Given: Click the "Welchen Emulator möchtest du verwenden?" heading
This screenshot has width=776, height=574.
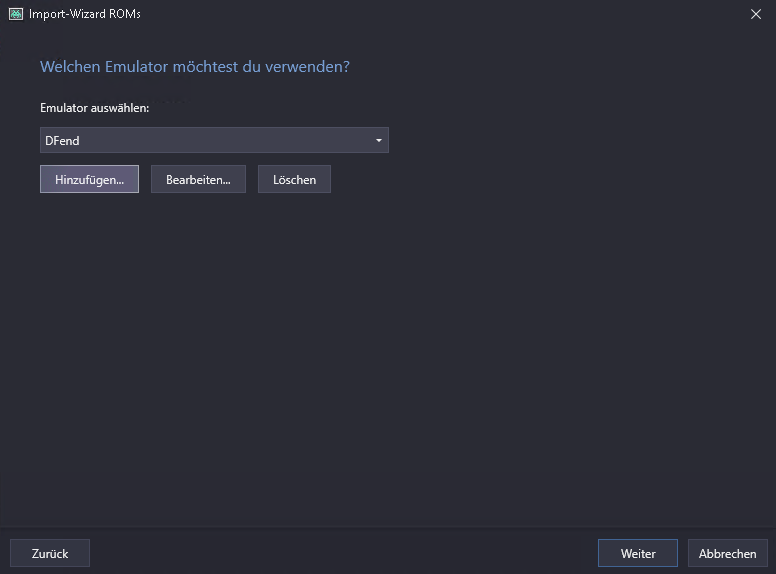Looking at the screenshot, I should pos(195,67).
